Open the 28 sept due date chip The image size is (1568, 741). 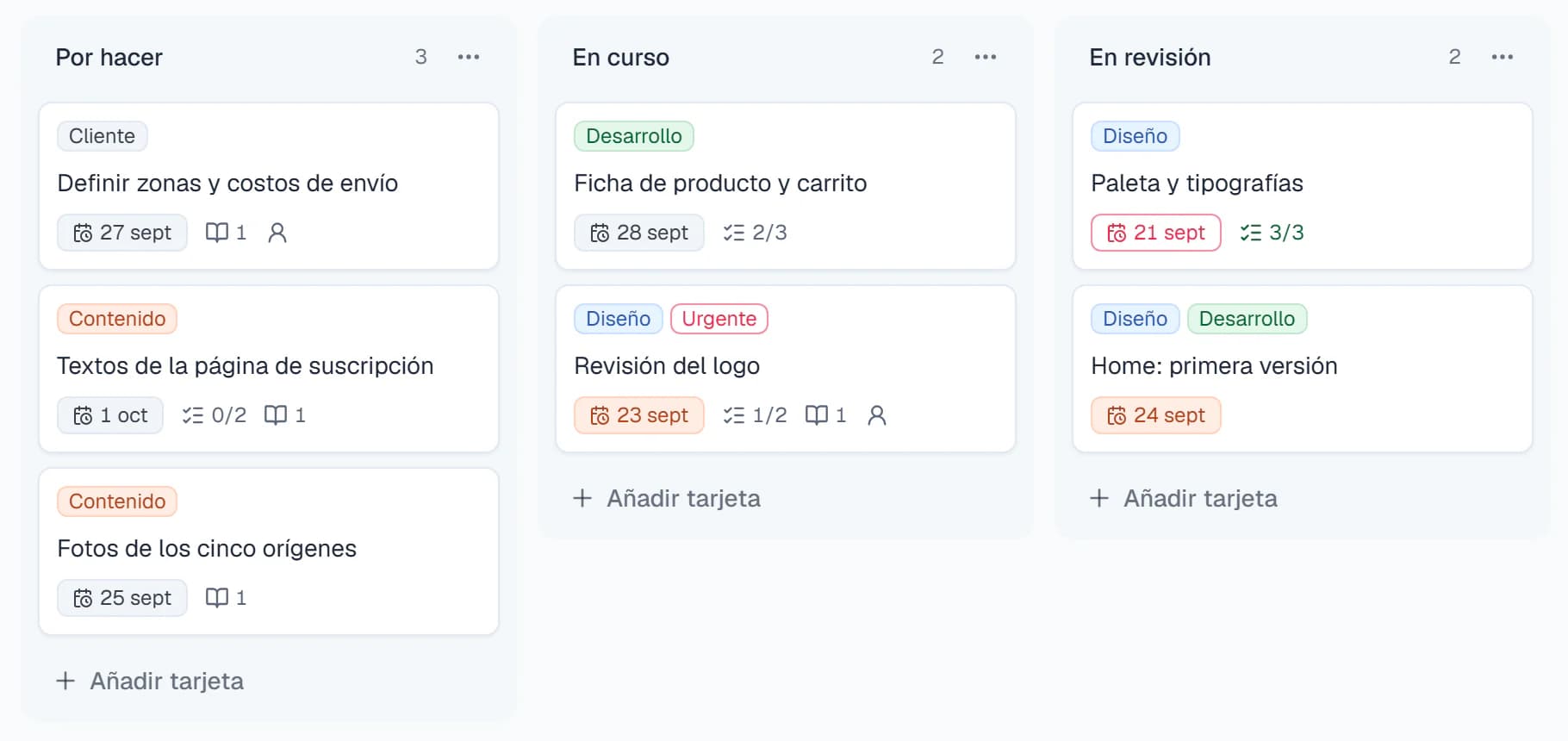pos(639,233)
